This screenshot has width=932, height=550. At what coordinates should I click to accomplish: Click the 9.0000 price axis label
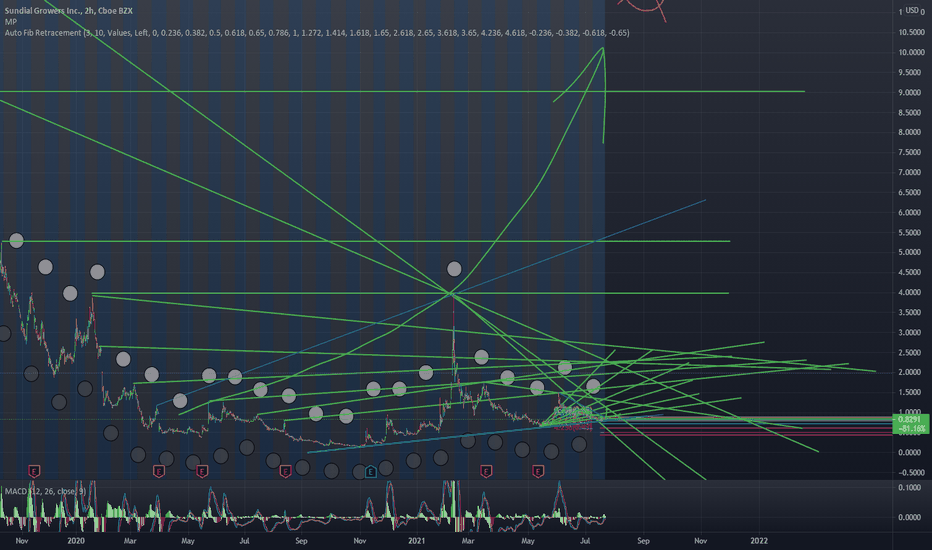pos(910,92)
